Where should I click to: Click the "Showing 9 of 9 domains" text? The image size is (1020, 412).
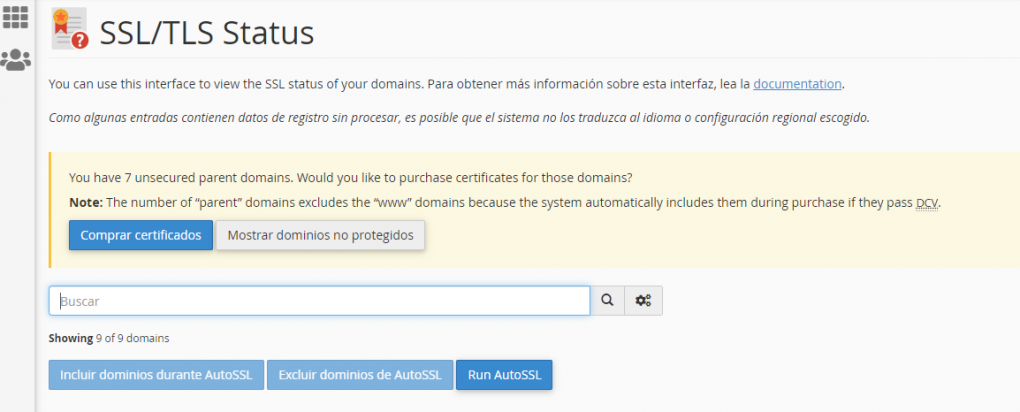[109, 338]
